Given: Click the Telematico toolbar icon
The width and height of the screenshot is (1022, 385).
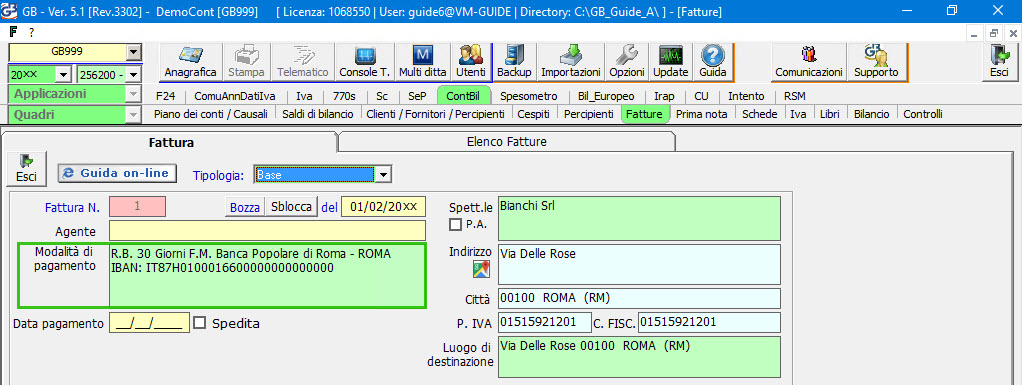Looking at the screenshot, I should coord(302,63).
